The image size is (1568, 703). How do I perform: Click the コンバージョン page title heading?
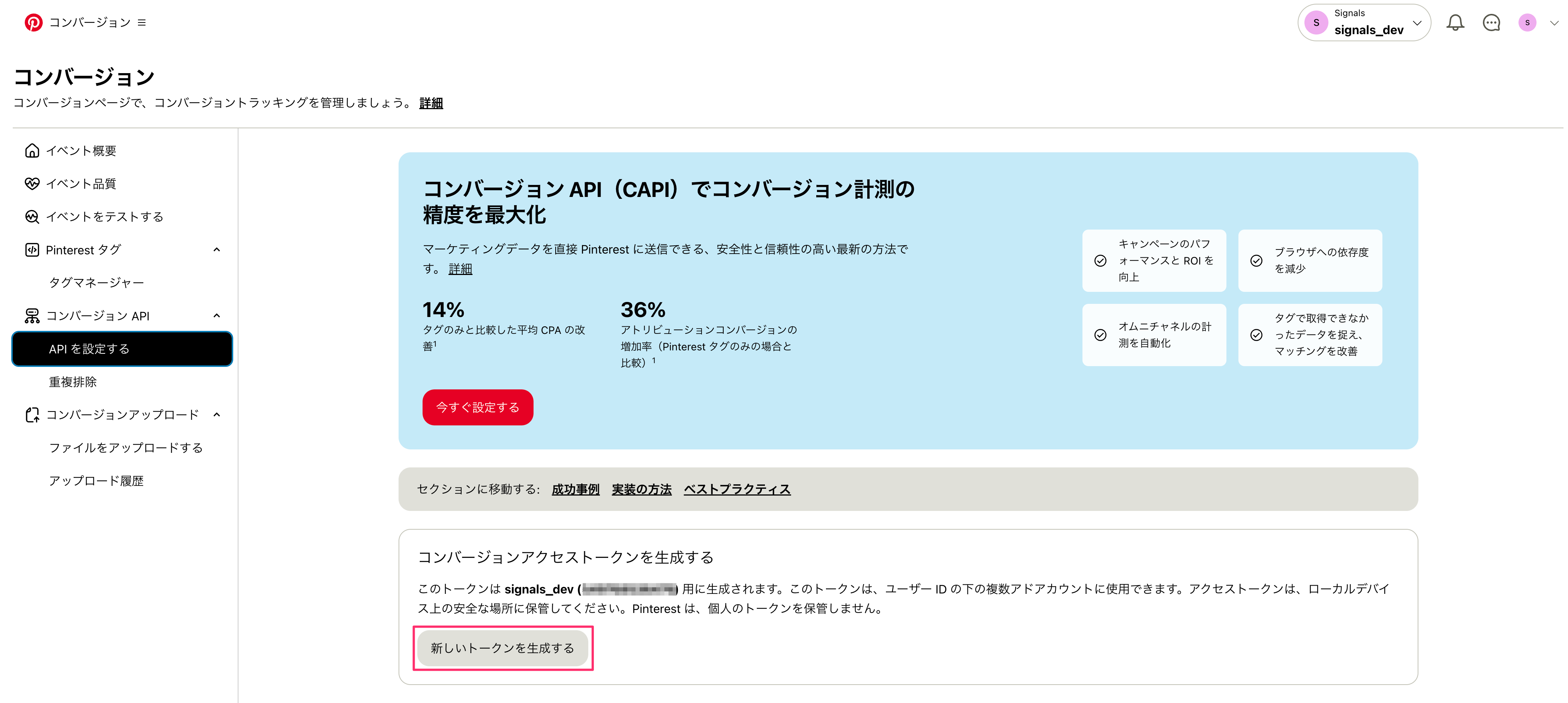84,77
